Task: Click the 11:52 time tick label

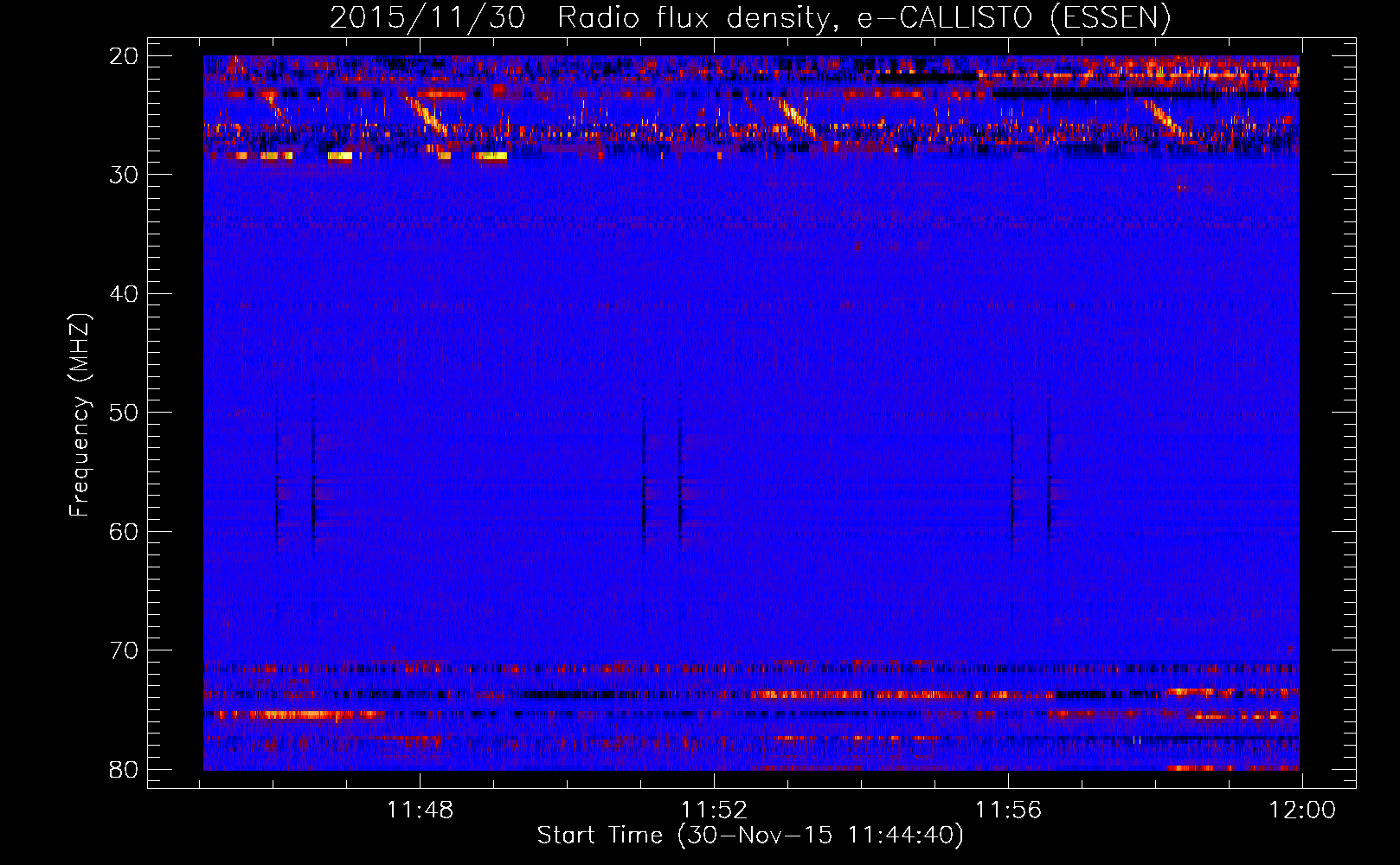Action: [714, 811]
